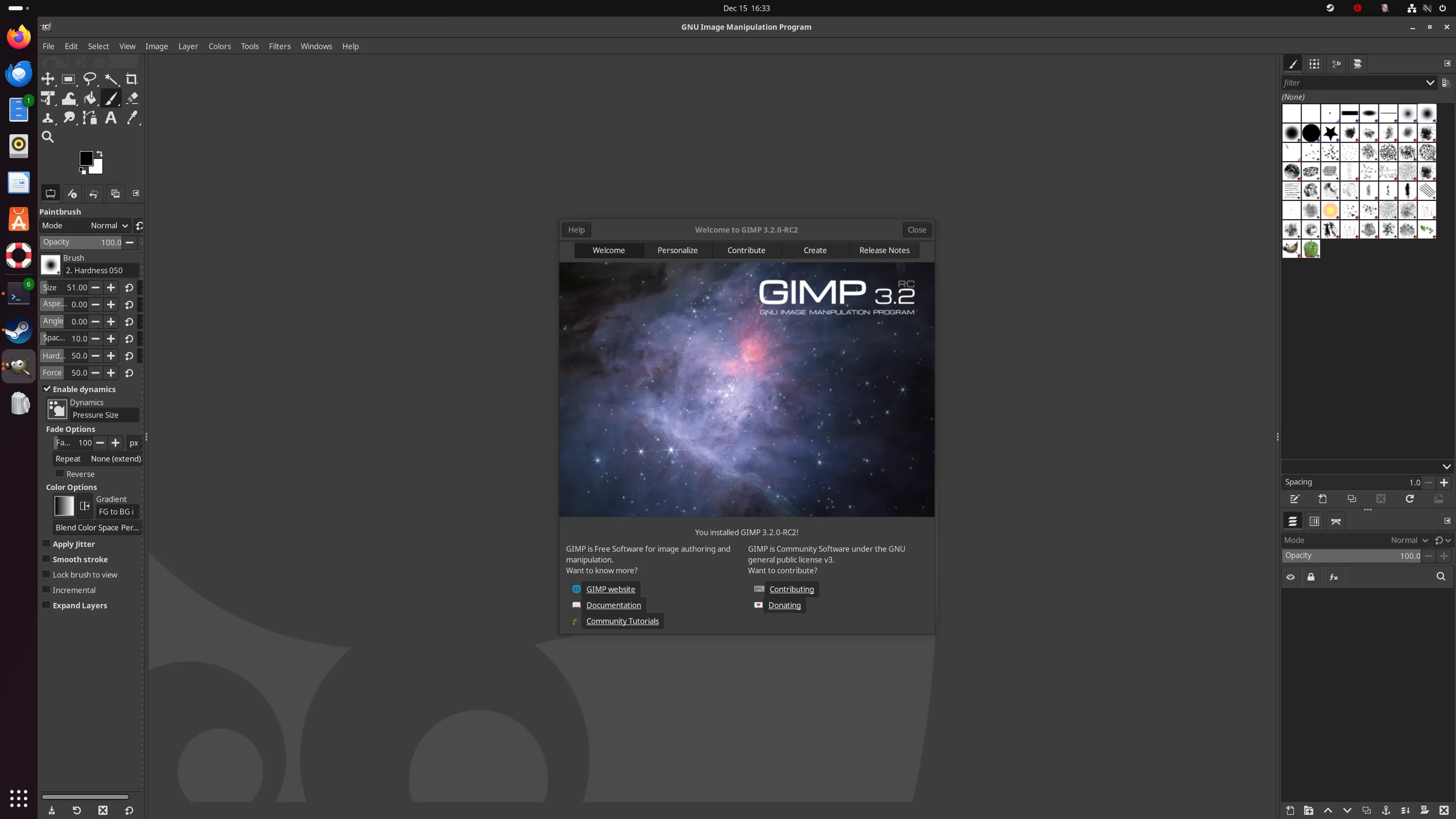1456x819 pixels.
Task: Open the layers Mode Normal dropdown
Action: coord(1409,540)
